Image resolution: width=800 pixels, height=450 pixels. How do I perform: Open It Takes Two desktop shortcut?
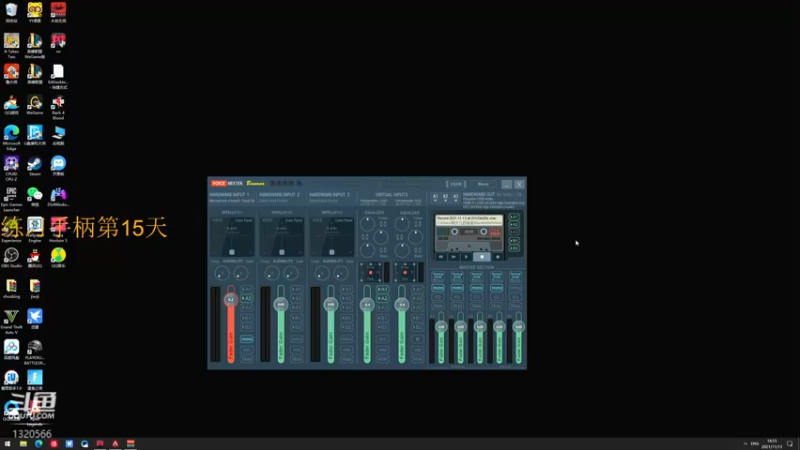point(11,46)
